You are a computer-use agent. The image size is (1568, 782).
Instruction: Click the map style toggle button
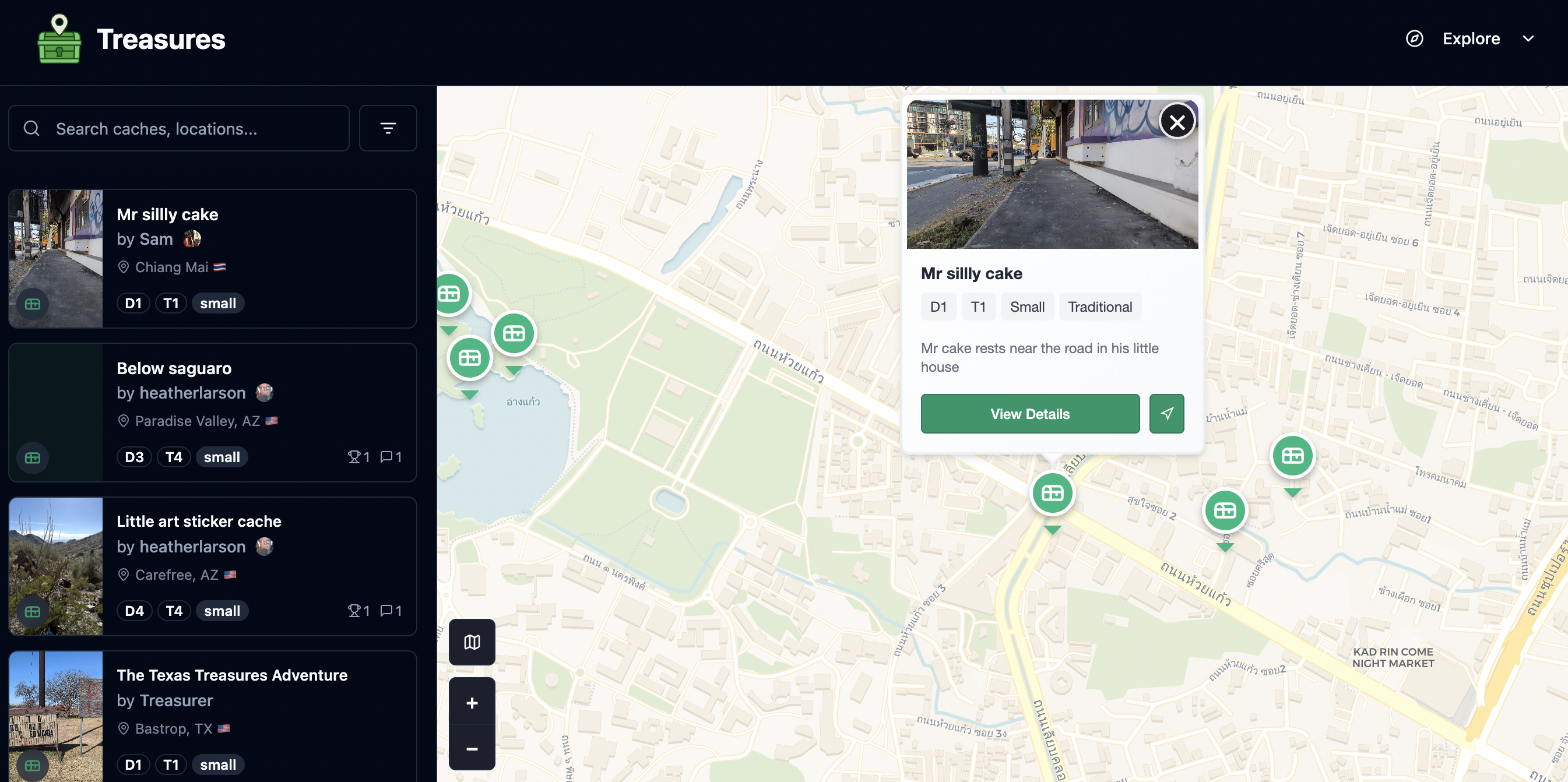[472, 642]
